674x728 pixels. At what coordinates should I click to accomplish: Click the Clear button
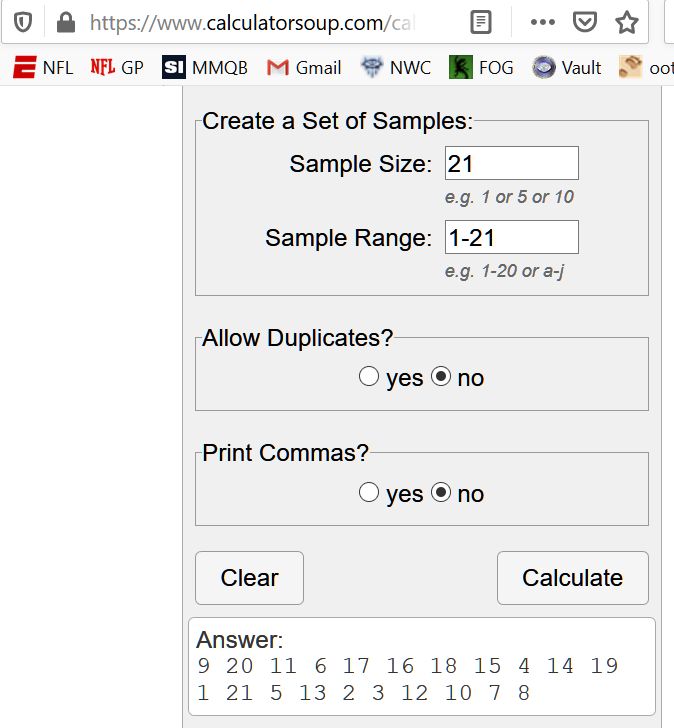click(249, 578)
